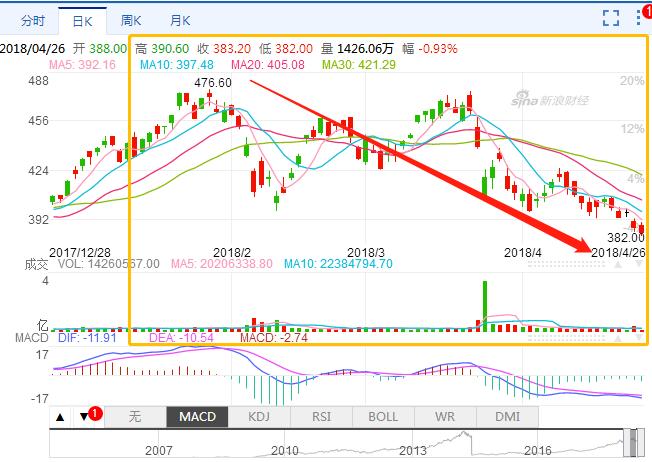Viewport: 652px width, 462px height.
Task: Click the 20% percentage axis label
Action: (x=632, y=81)
